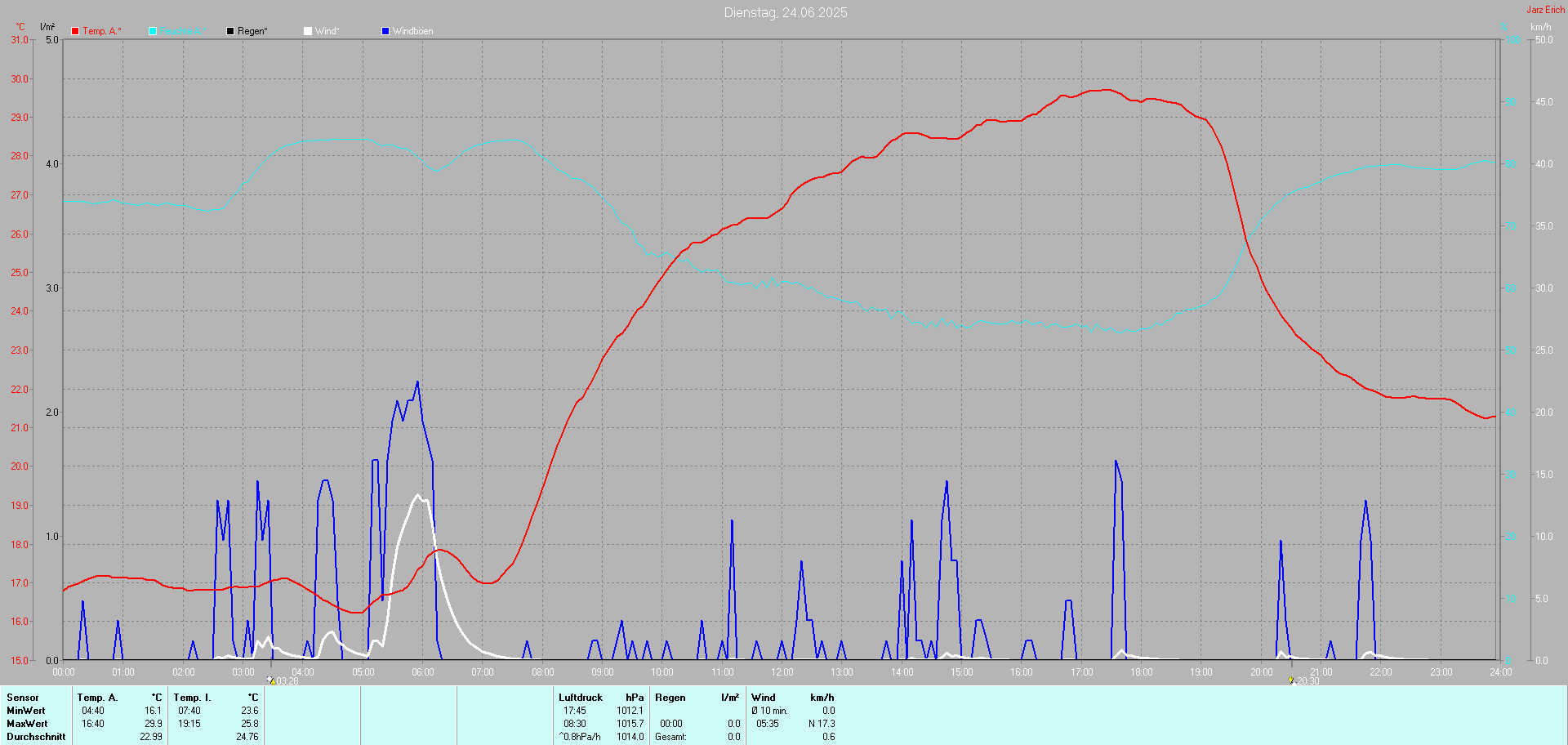Click the 'Luftdruck' column header

581,698
